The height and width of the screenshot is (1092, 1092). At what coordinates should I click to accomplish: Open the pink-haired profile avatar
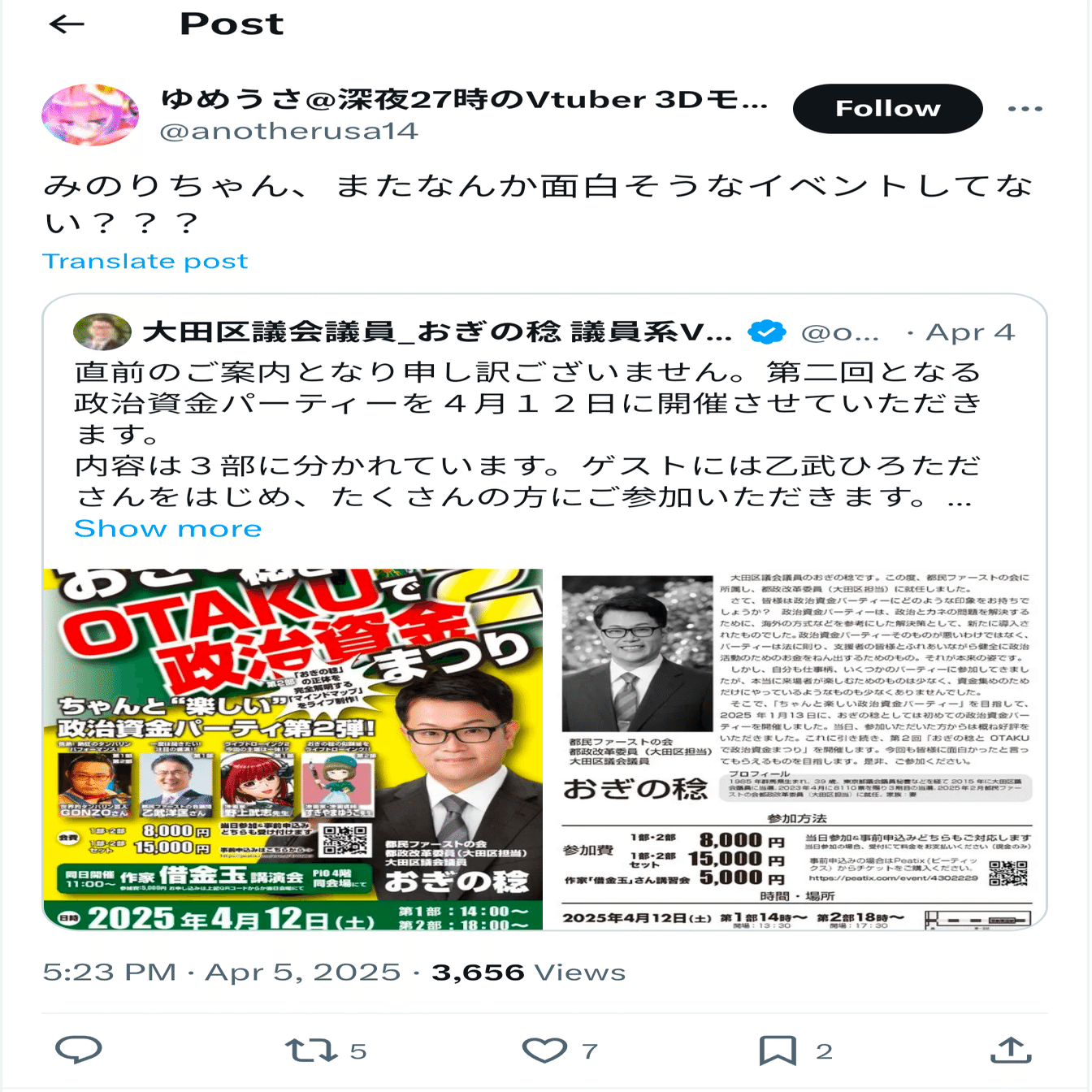(x=89, y=115)
